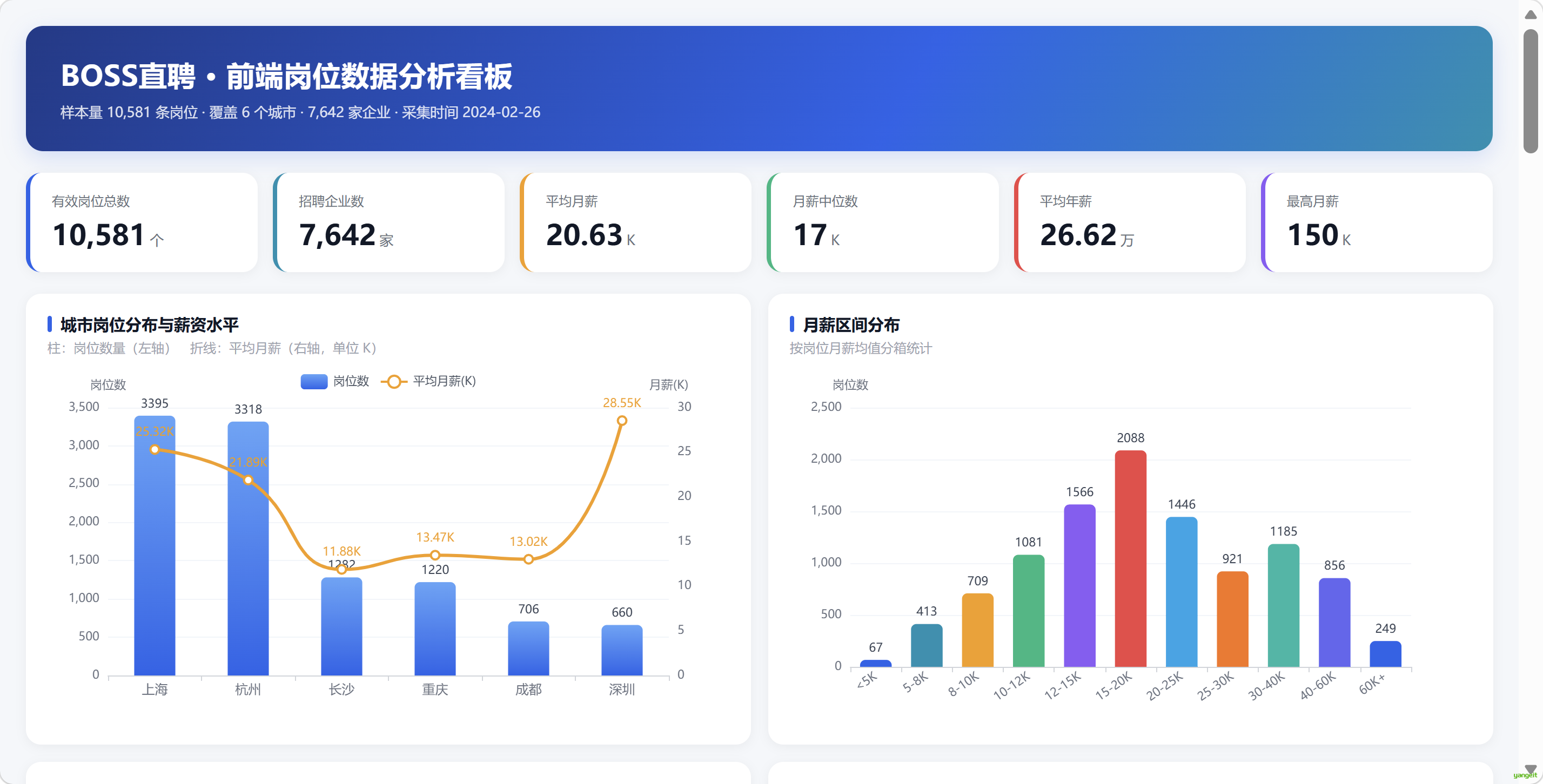Click the 长沙 x-axis label
Viewport: 1543px width, 784px height.
341,690
